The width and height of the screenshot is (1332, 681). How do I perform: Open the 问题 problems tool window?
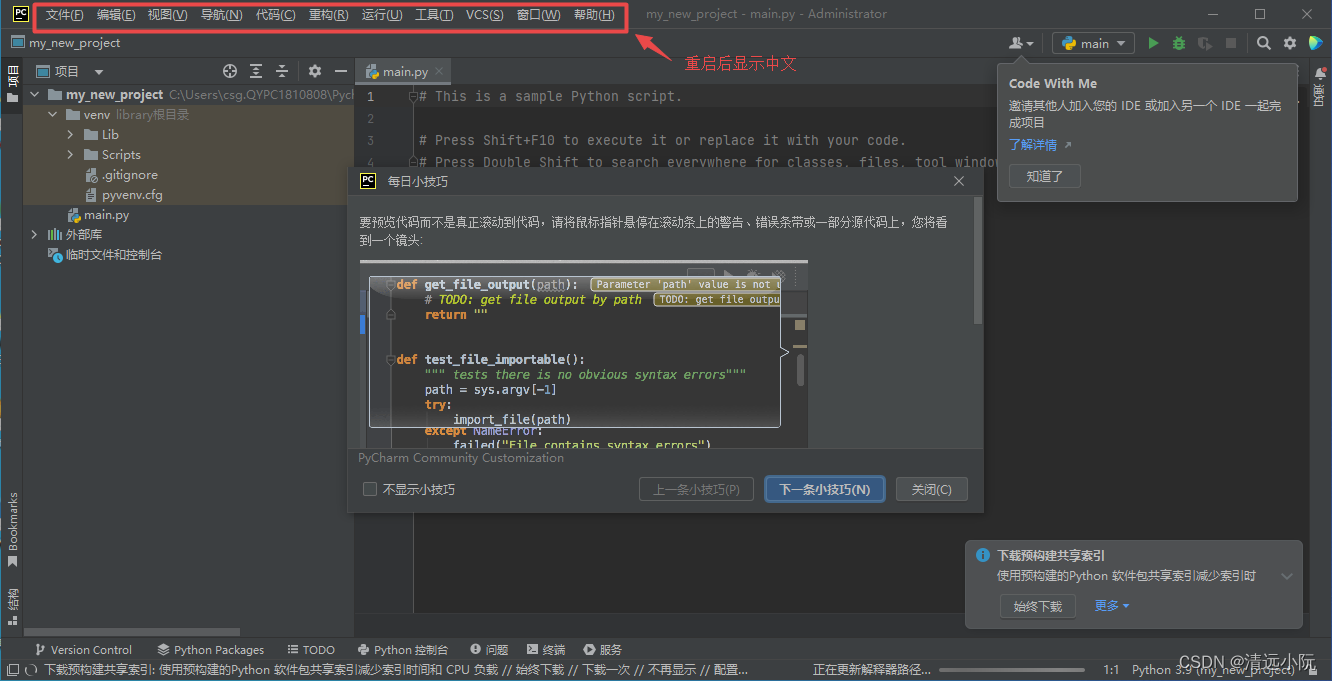489,649
